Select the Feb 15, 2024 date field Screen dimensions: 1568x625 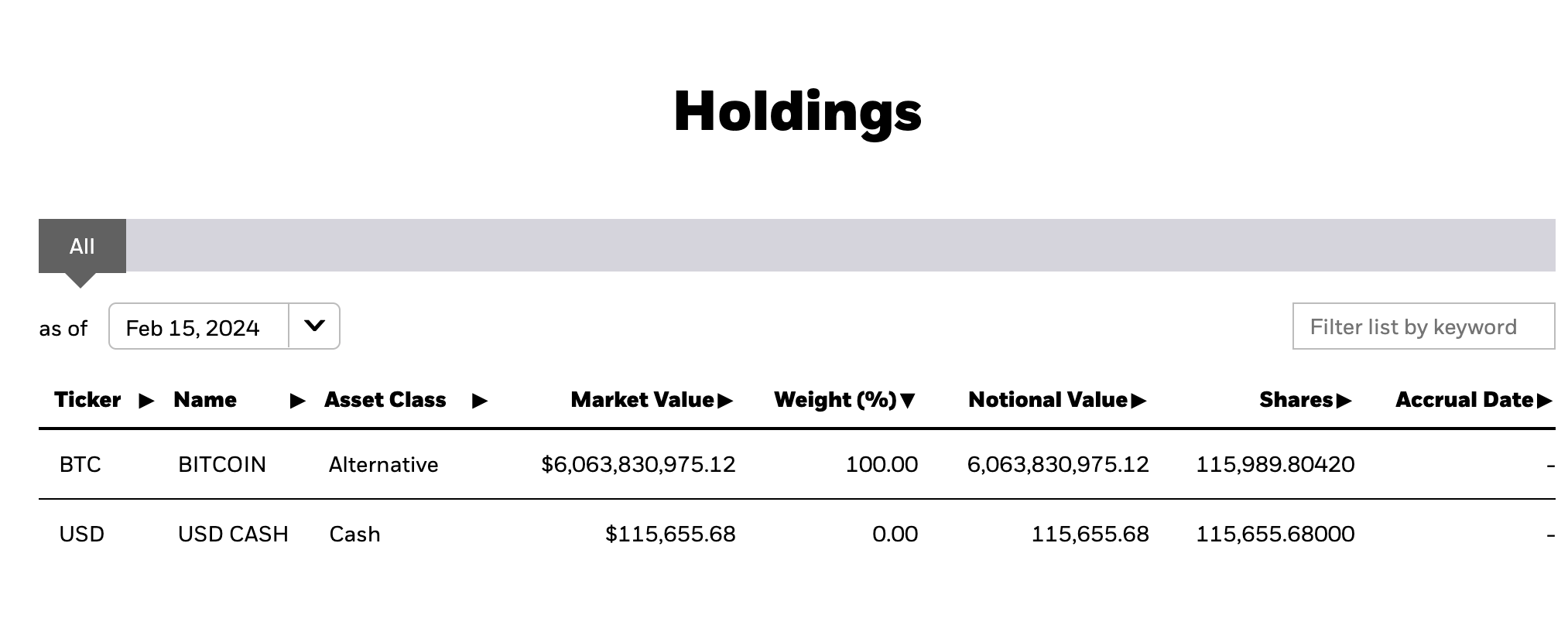(x=198, y=328)
